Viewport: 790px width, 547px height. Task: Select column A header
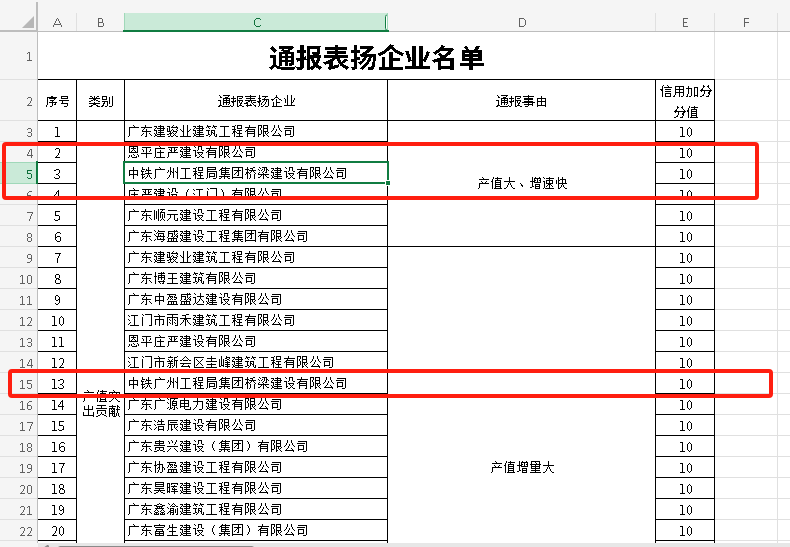coord(57,22)
